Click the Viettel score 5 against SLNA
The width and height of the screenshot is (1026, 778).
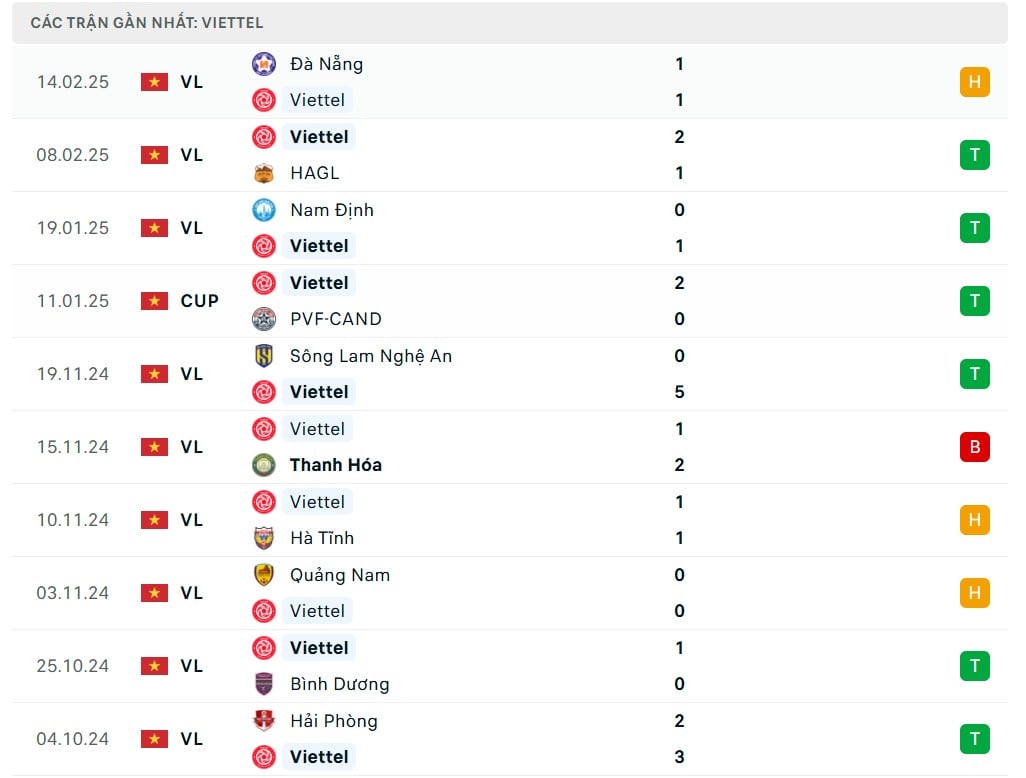pyautogui.click(x=679, y=392)
